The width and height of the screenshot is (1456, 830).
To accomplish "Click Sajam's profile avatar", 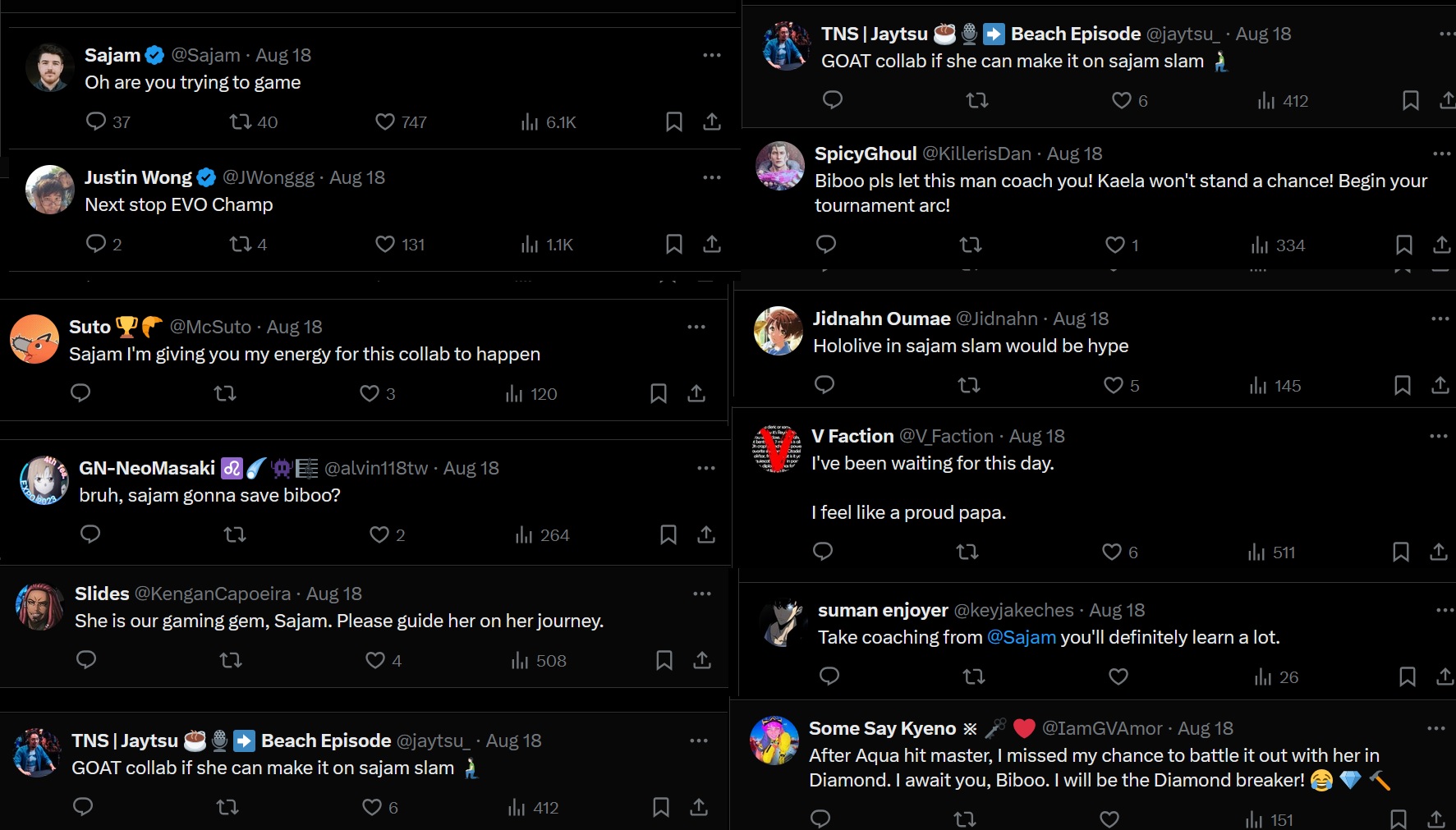I will (49, 67).
